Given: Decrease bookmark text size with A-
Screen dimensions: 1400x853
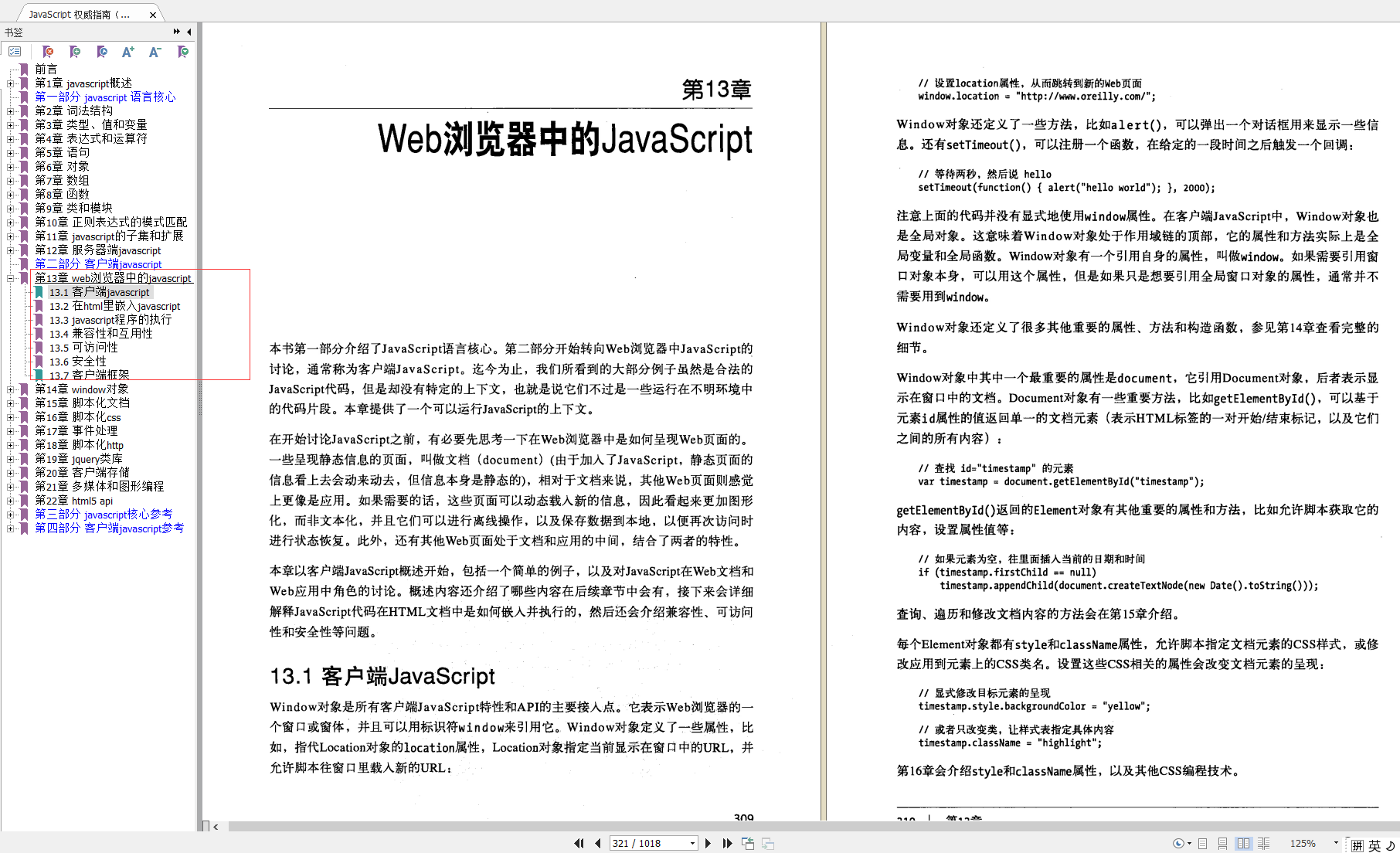Looking at the screenshot, I should click(x=154, y=51).
